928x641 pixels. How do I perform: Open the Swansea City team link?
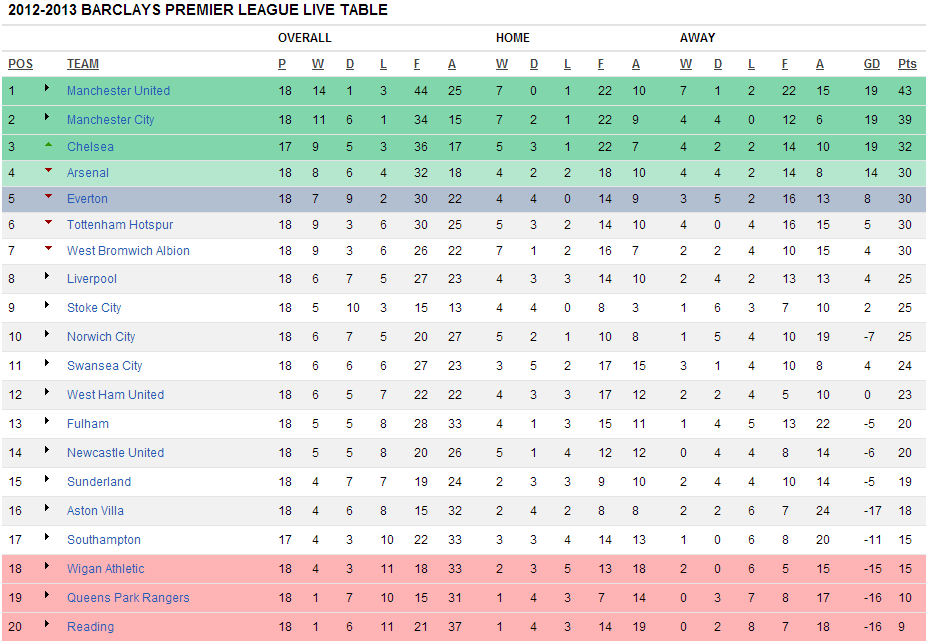tap(105, 366)
